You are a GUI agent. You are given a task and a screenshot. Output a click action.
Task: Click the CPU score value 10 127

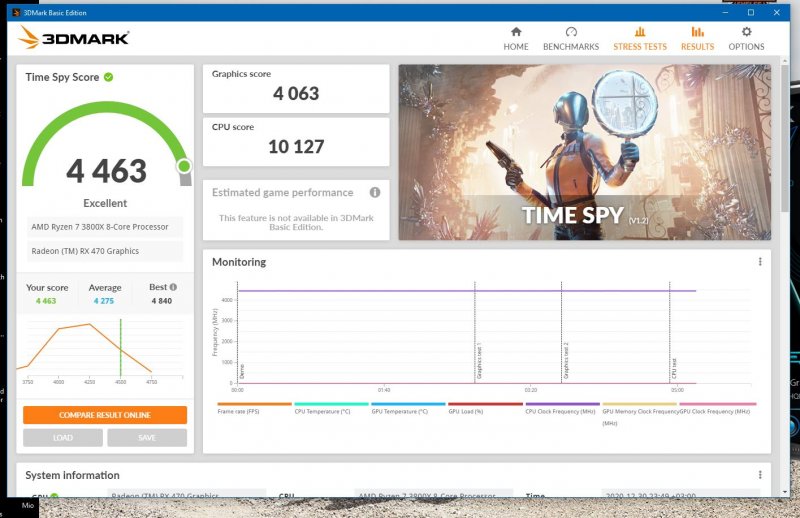[x=296, y=146]
